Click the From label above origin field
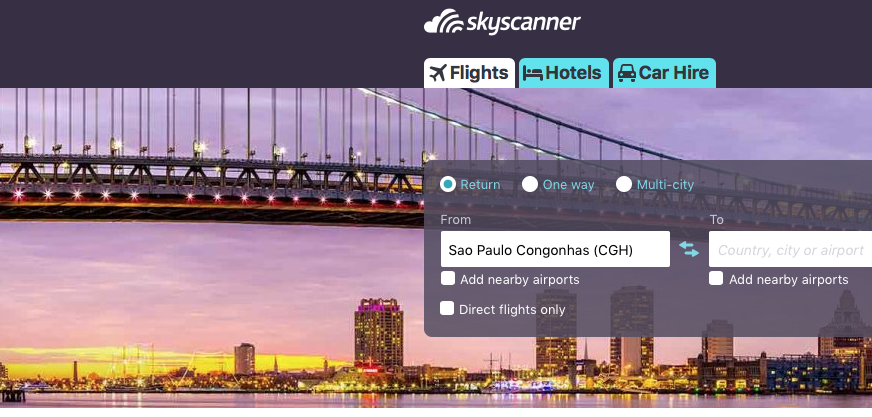This screenshot has width=872, height=417. [455, 220]
